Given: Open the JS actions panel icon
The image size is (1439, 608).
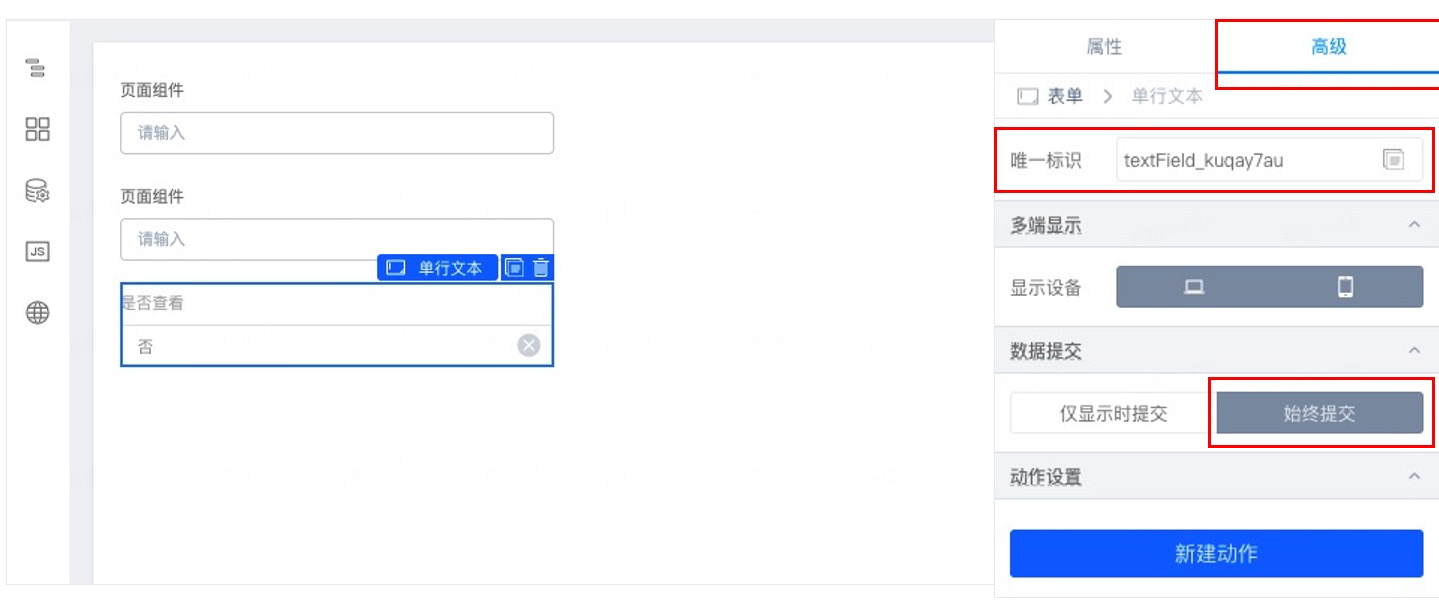Looking at the screenshot, I should [x=37, y=252].
